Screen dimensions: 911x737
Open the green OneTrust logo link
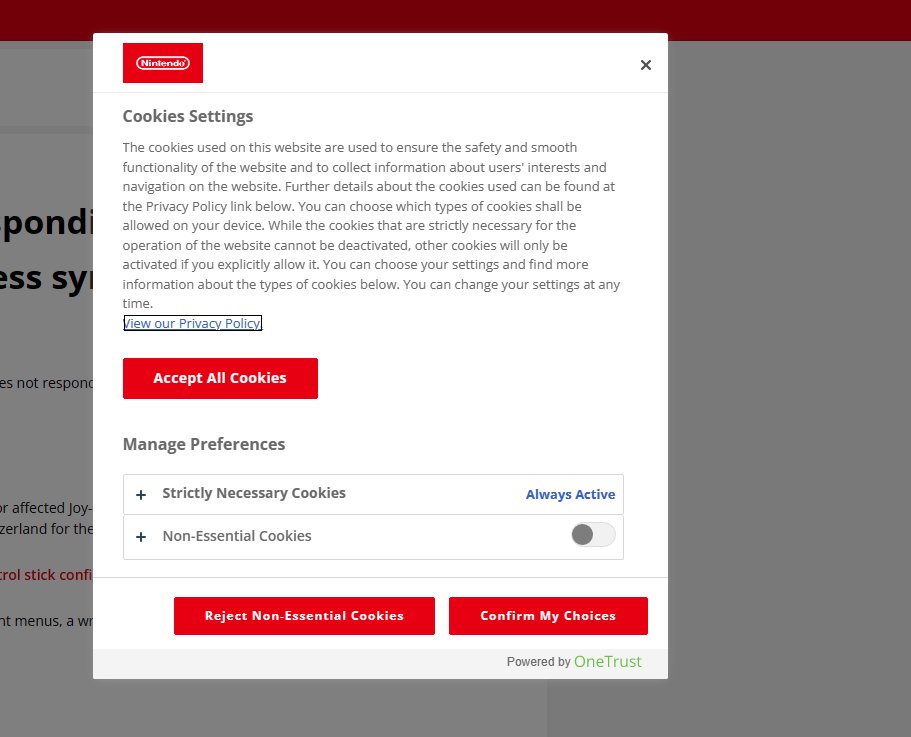(x=608, y=662)
